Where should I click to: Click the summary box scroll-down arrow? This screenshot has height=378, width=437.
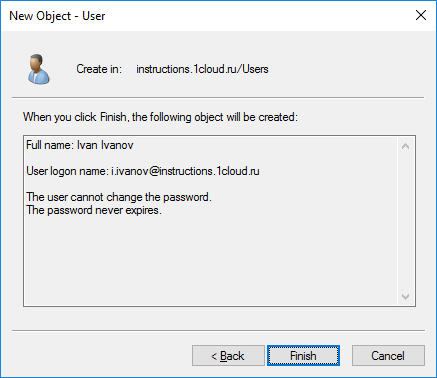pos(406,296)
